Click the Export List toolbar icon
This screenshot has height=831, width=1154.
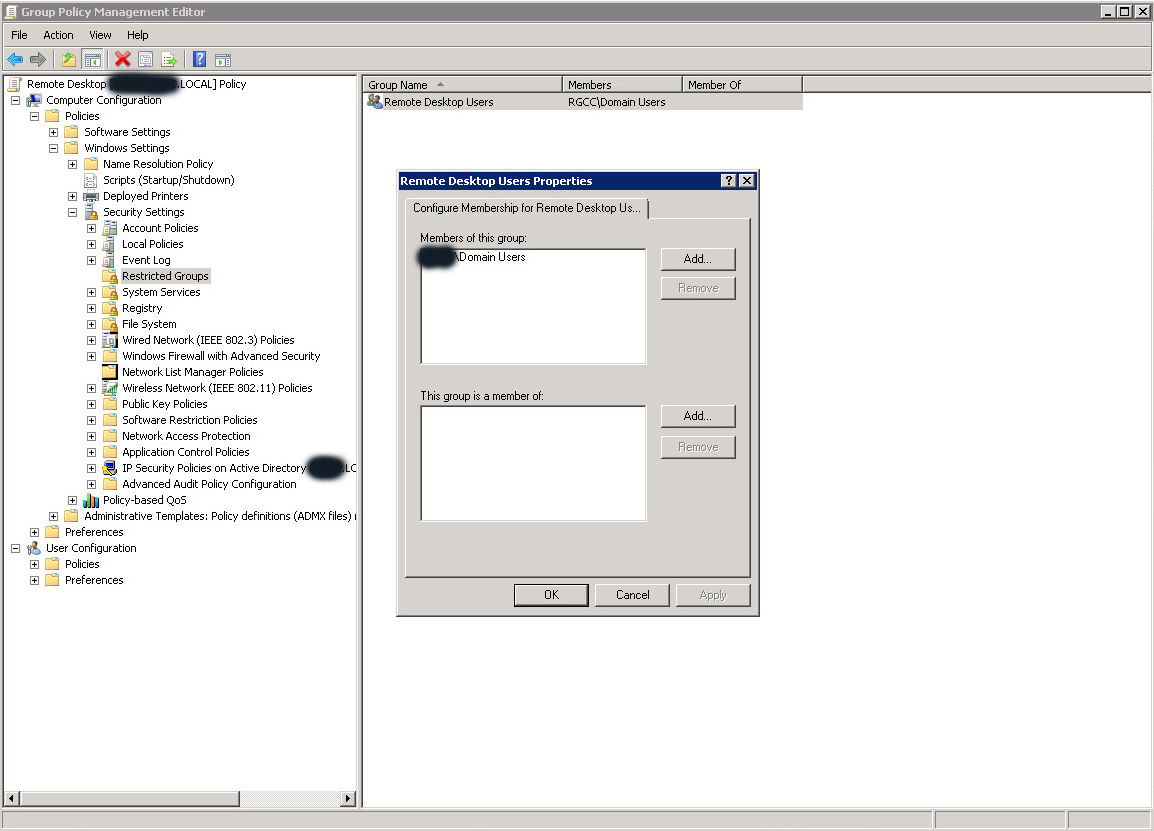pos(170,59)
